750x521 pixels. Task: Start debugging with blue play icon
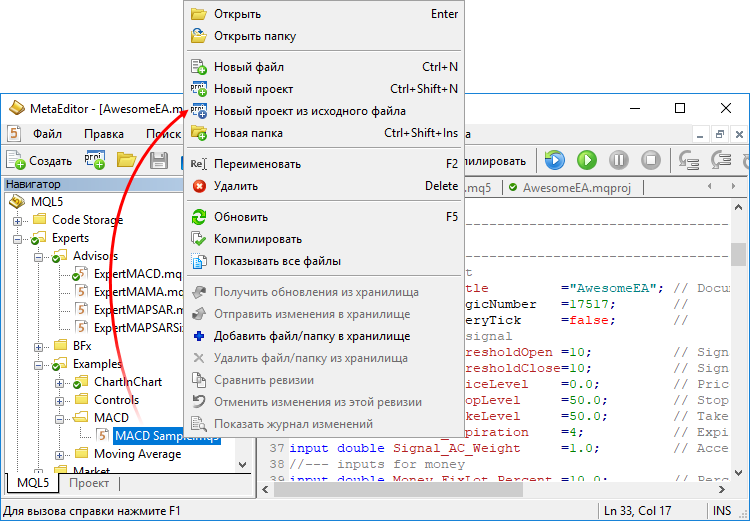pos(555,160)
